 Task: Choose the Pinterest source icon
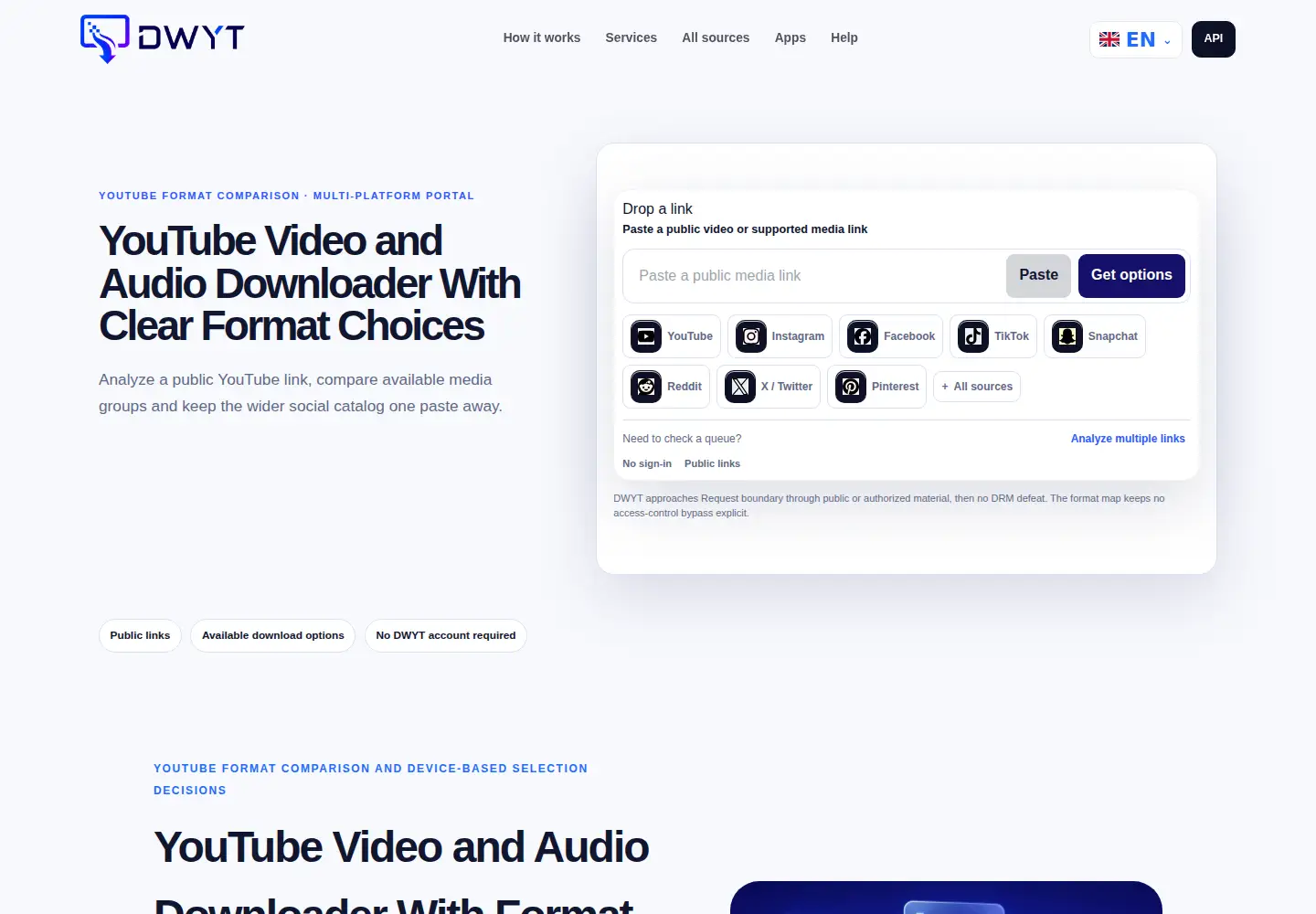851,387
